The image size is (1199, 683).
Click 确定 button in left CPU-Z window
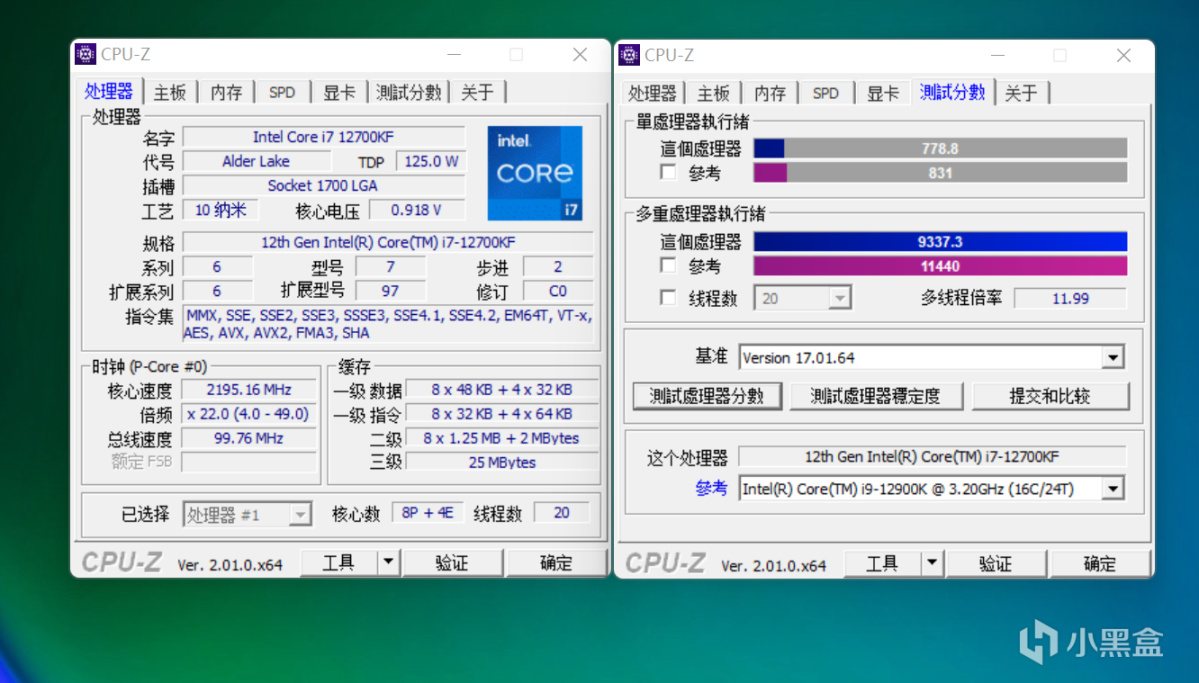(556, 562)
